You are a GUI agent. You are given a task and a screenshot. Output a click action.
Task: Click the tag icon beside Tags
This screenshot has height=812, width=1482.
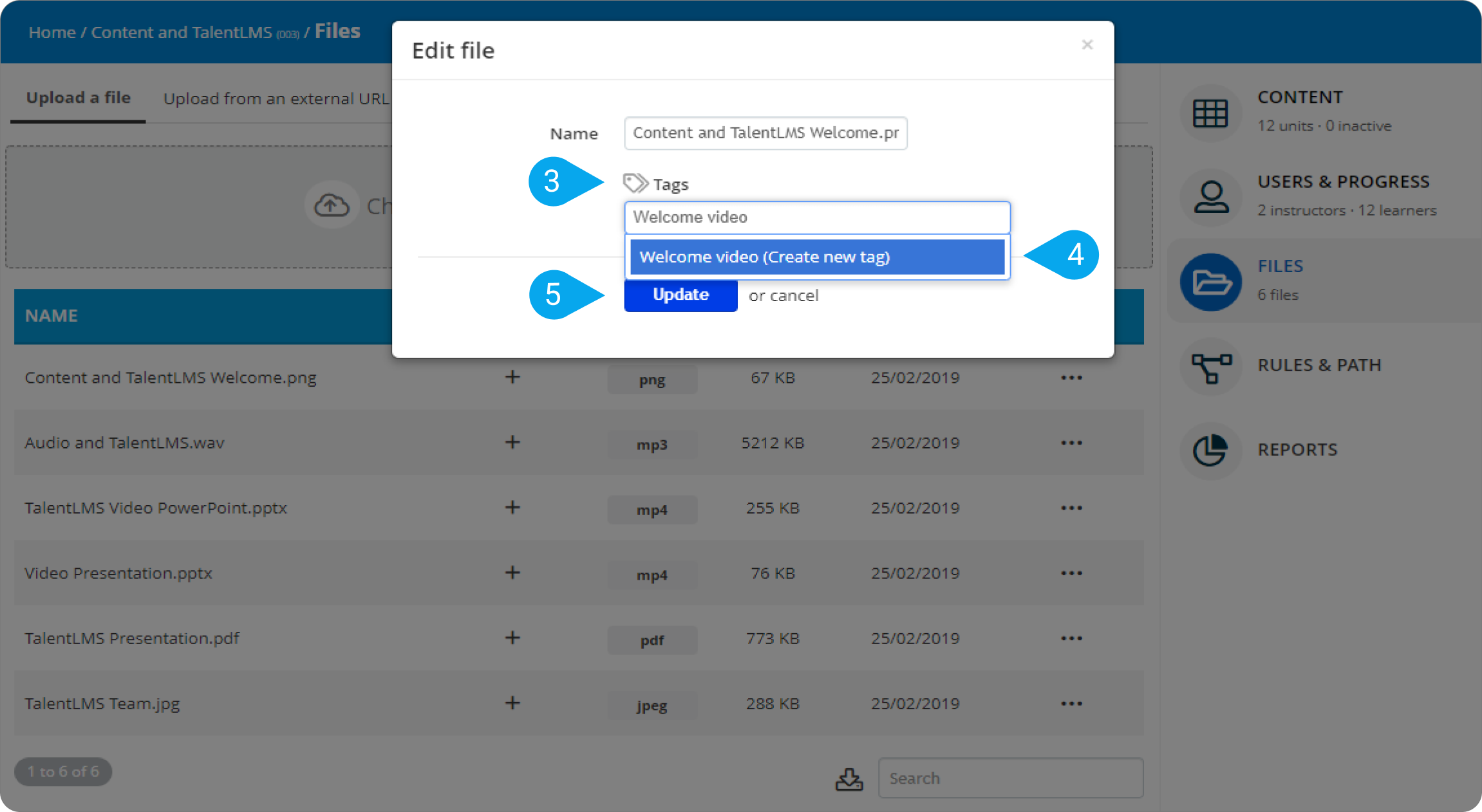click(635, 183)
